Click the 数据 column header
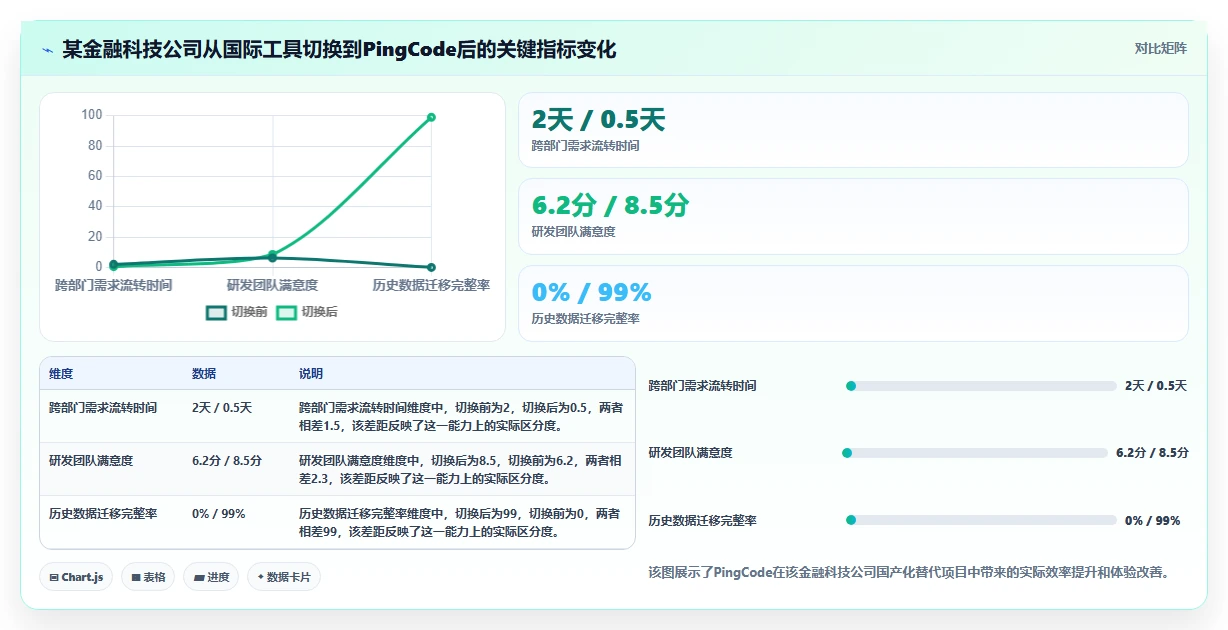1228x630 pixels. click(x=204, y=374)
